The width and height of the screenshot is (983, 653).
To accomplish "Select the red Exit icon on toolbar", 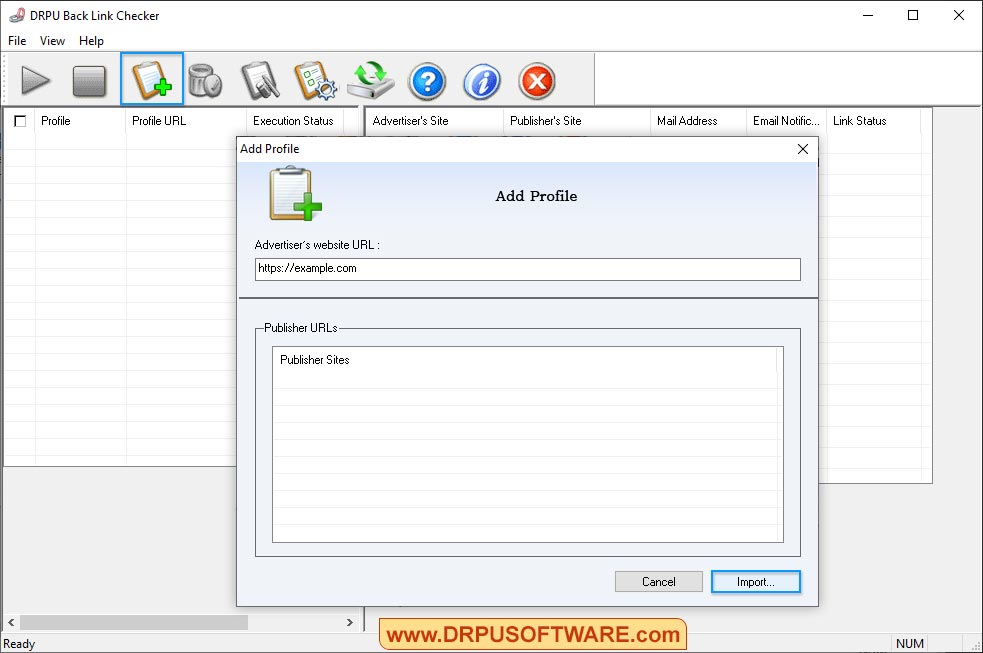I will pos(536,81).
